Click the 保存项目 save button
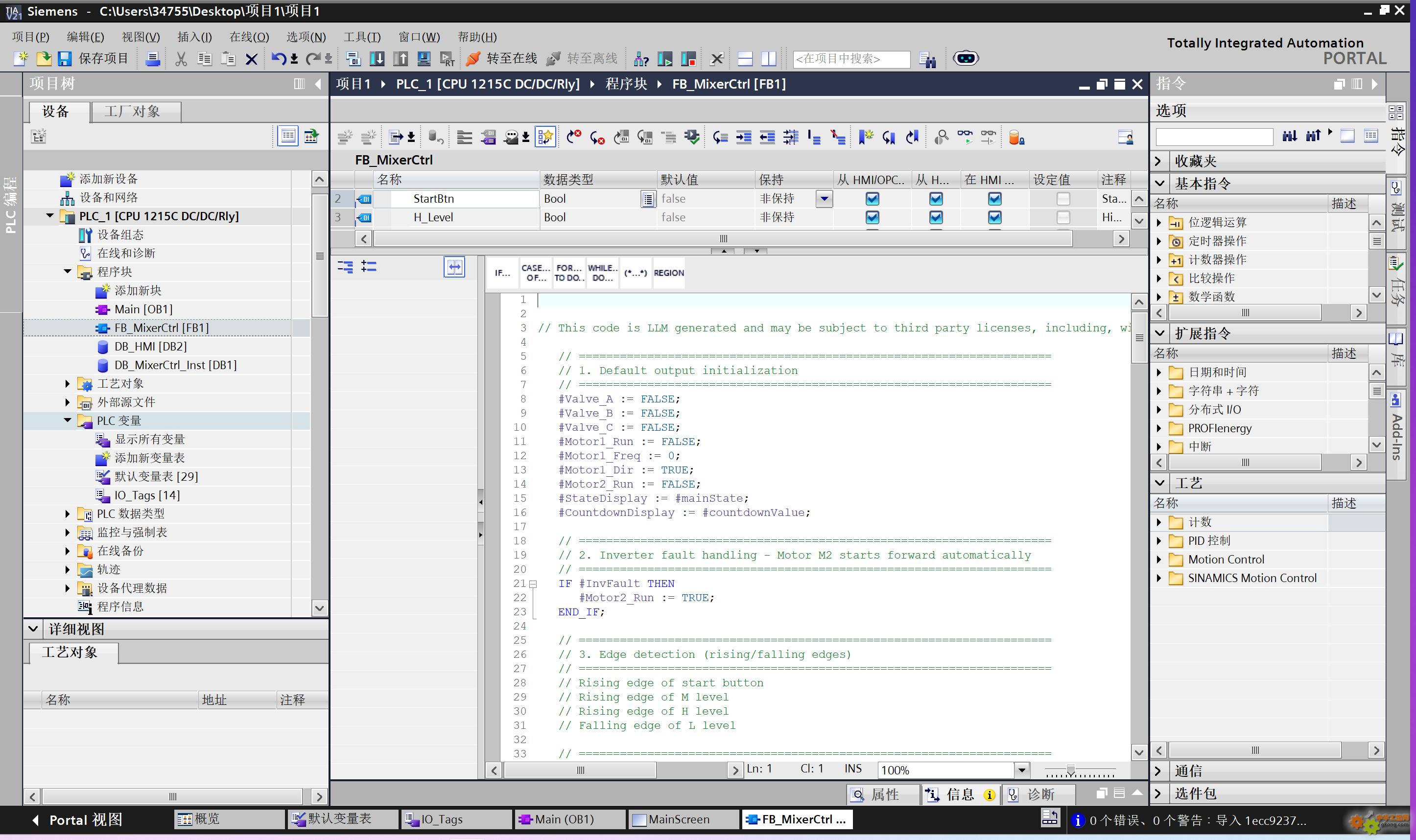Image resolution: width=1416 pixels, height=840 pixels. (x=94, y=58)
